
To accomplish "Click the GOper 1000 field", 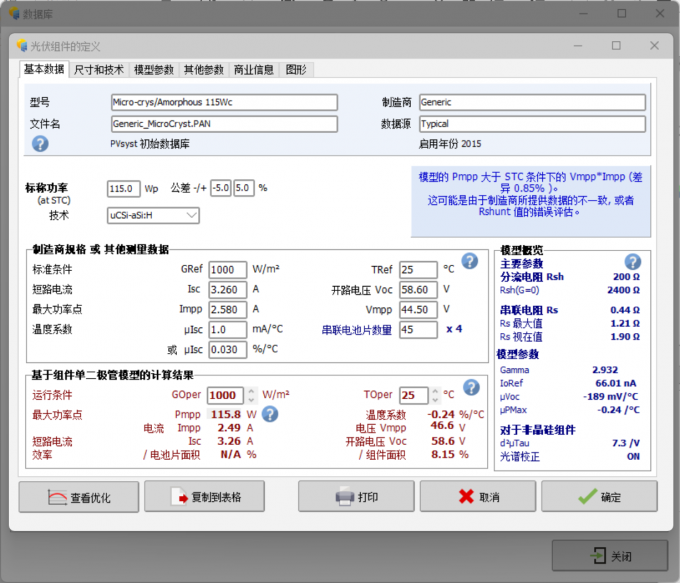I will pos(226,395).
